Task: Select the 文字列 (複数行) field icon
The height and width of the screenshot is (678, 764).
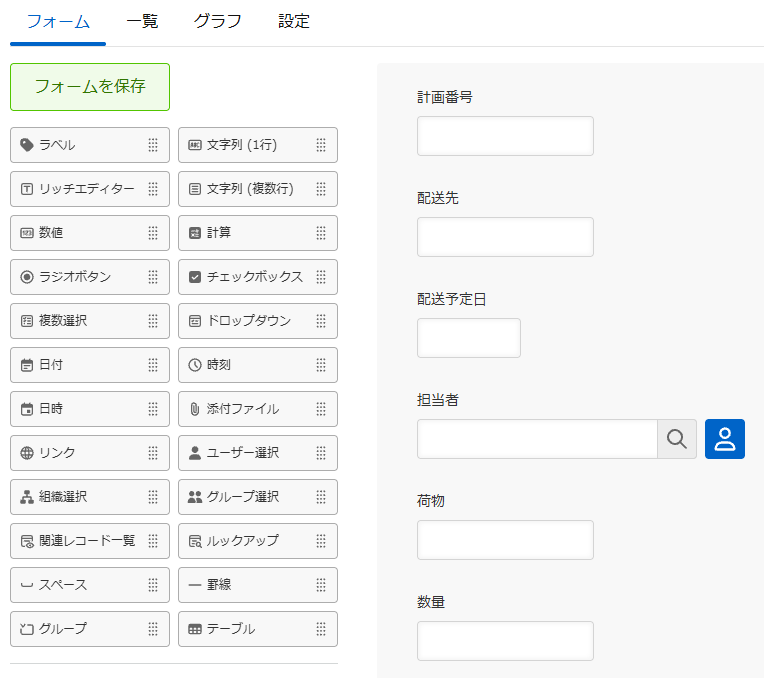Action: pyautogui.click(x=195, y=189)
